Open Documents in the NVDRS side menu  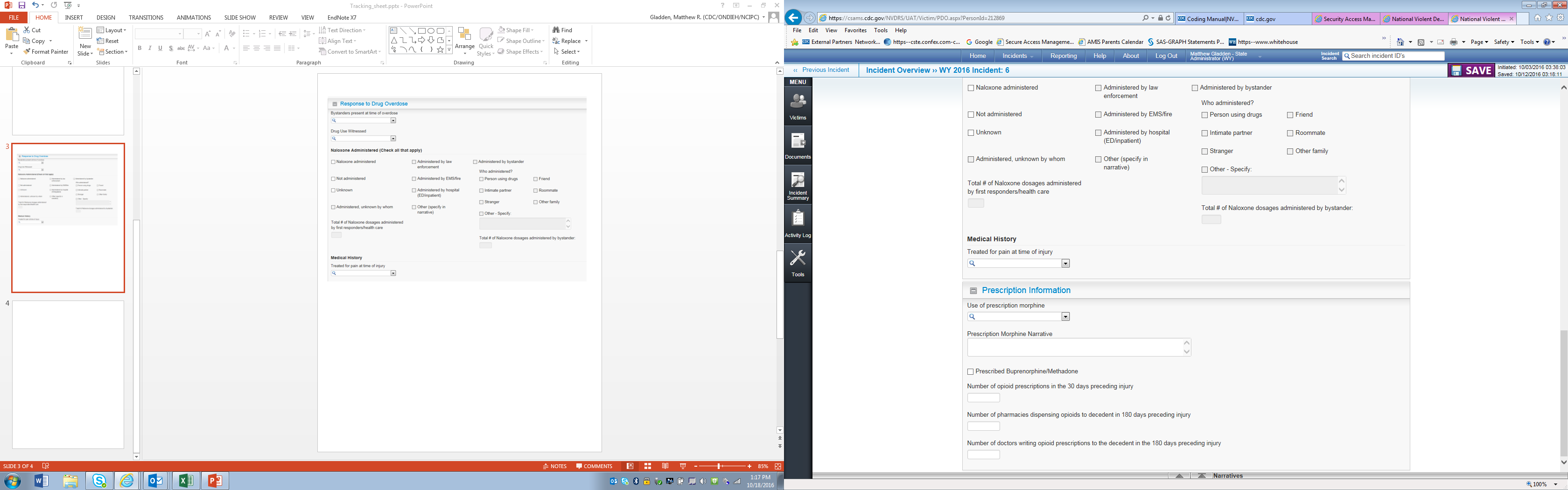point(798,146)
